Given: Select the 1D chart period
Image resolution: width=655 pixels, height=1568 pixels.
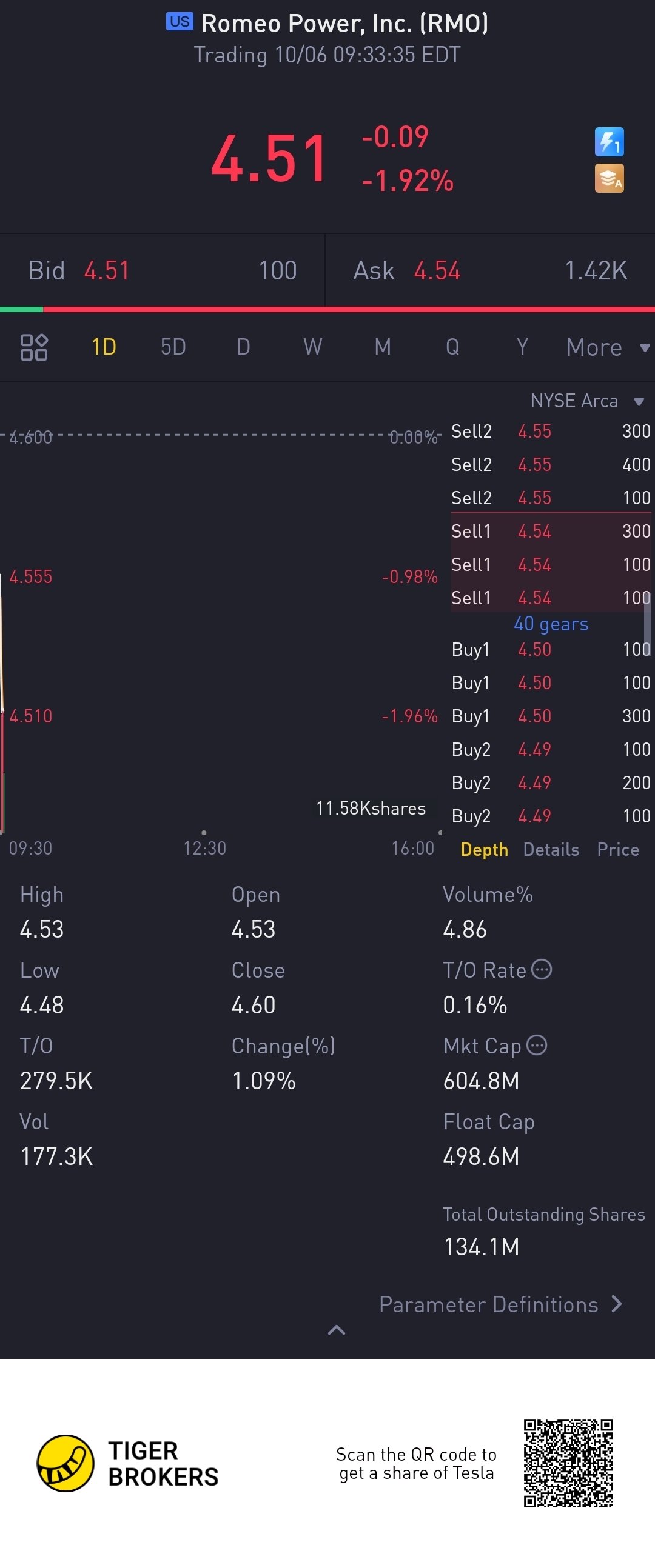Looking at the screenshot, I should 104,347.
